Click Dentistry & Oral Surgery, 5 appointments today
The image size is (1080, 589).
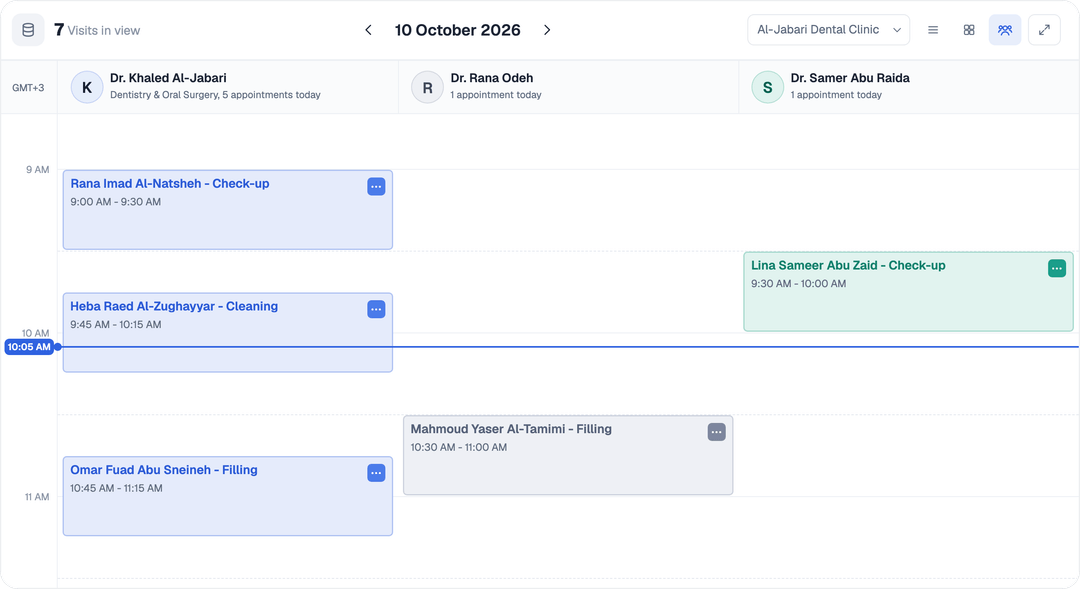pyautogui.click(x=215, y=95)
